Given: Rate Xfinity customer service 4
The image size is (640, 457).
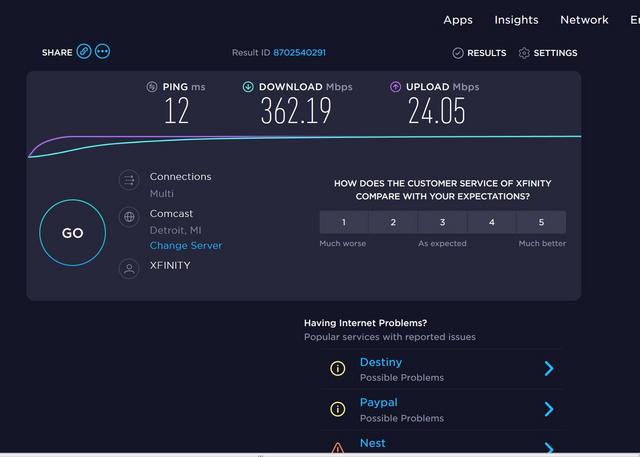Looking at the screenshot, I should tap(492, 222).
